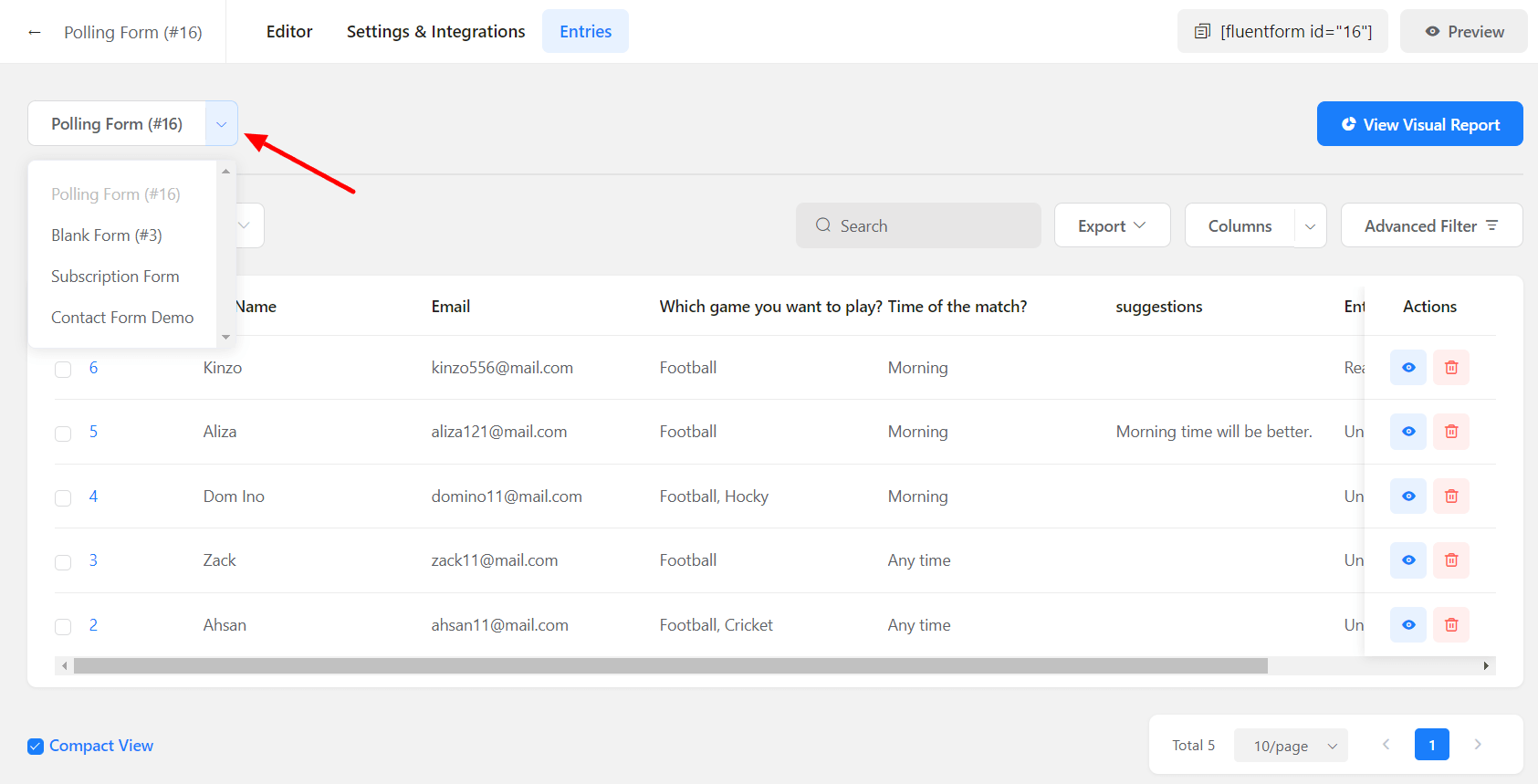This screenshot has height=784, width=1538.
Task: View entry details for Kinzo
Action: [1407, 368]
